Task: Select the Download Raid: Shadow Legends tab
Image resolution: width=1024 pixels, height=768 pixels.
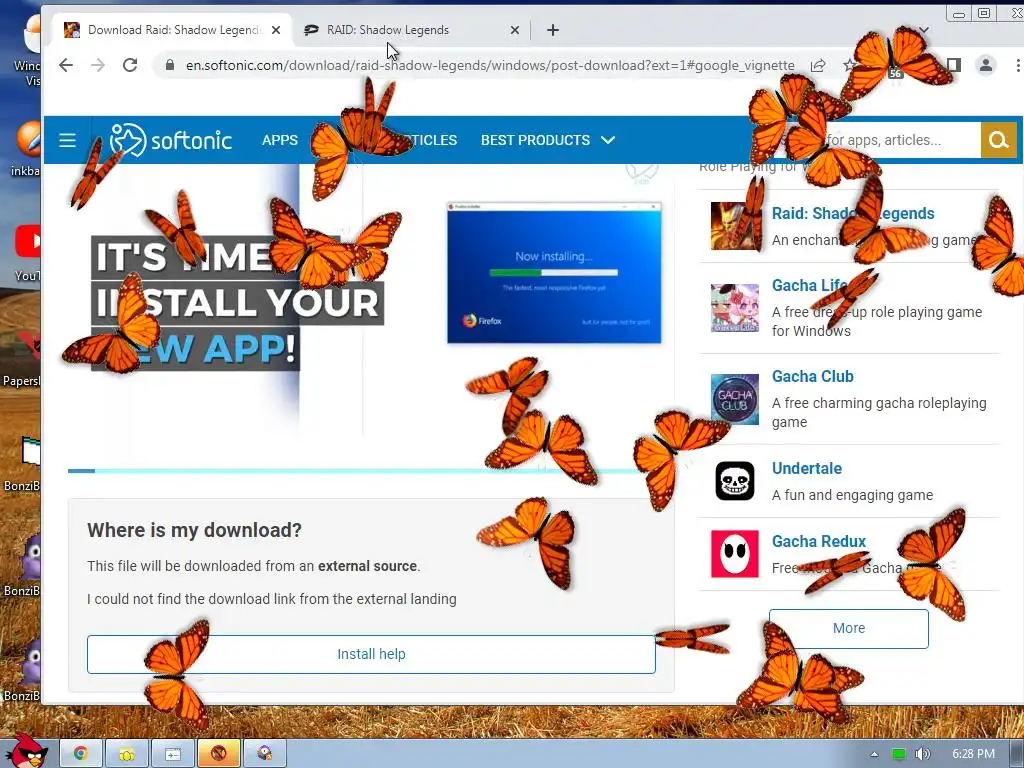Action: coord(173,29)
